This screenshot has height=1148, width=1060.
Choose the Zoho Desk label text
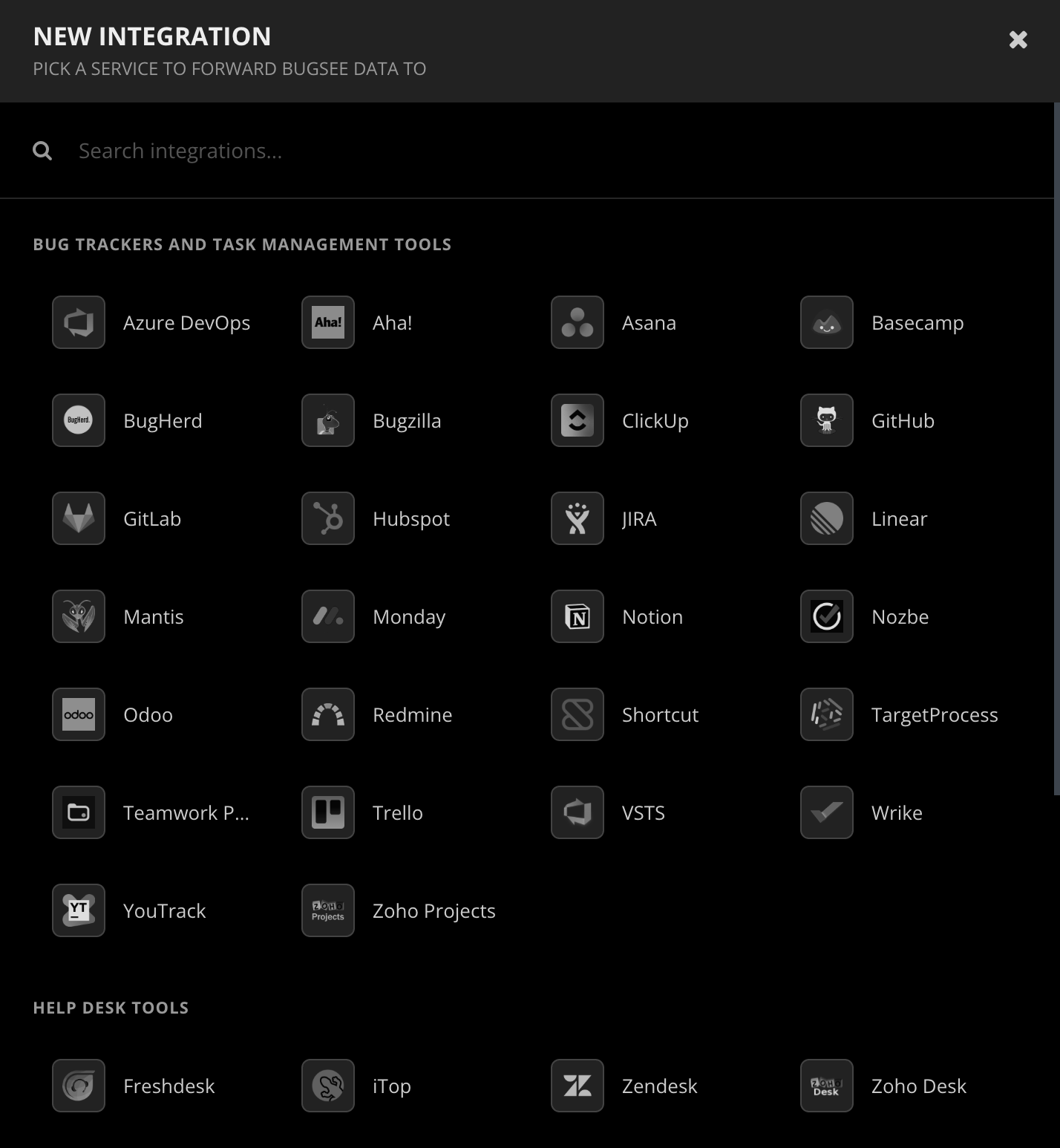point(919,1086)
